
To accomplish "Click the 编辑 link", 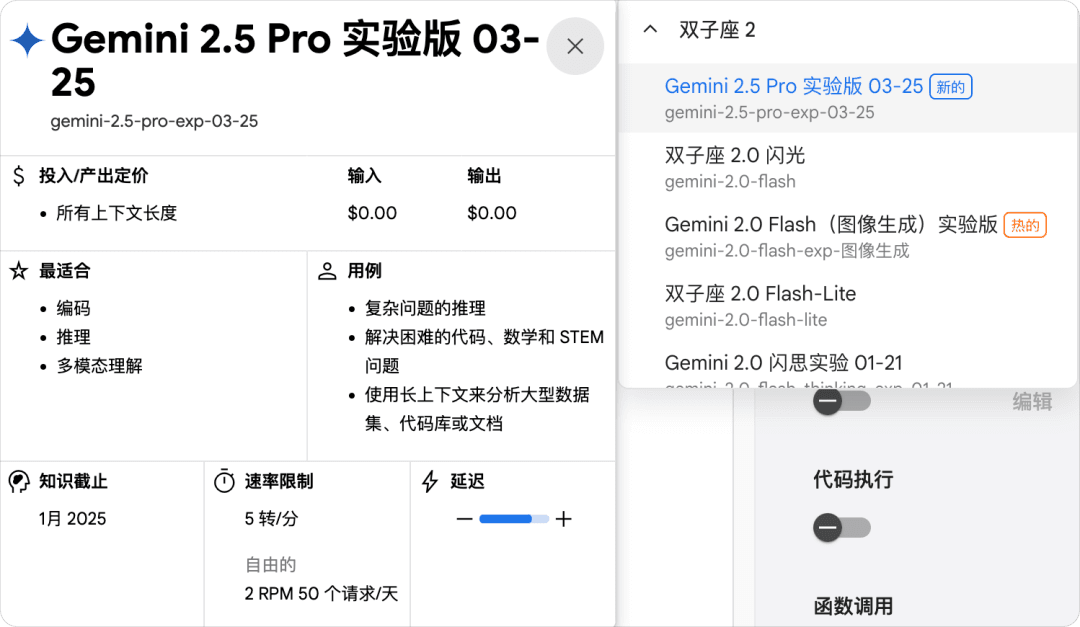I will click(1032, 402).
